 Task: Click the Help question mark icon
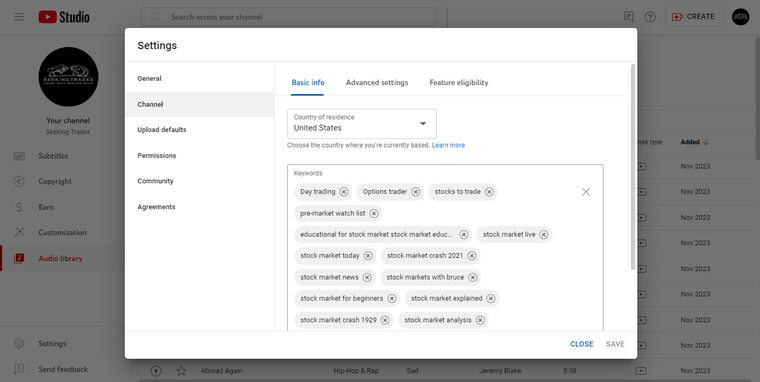pos(650,17)
